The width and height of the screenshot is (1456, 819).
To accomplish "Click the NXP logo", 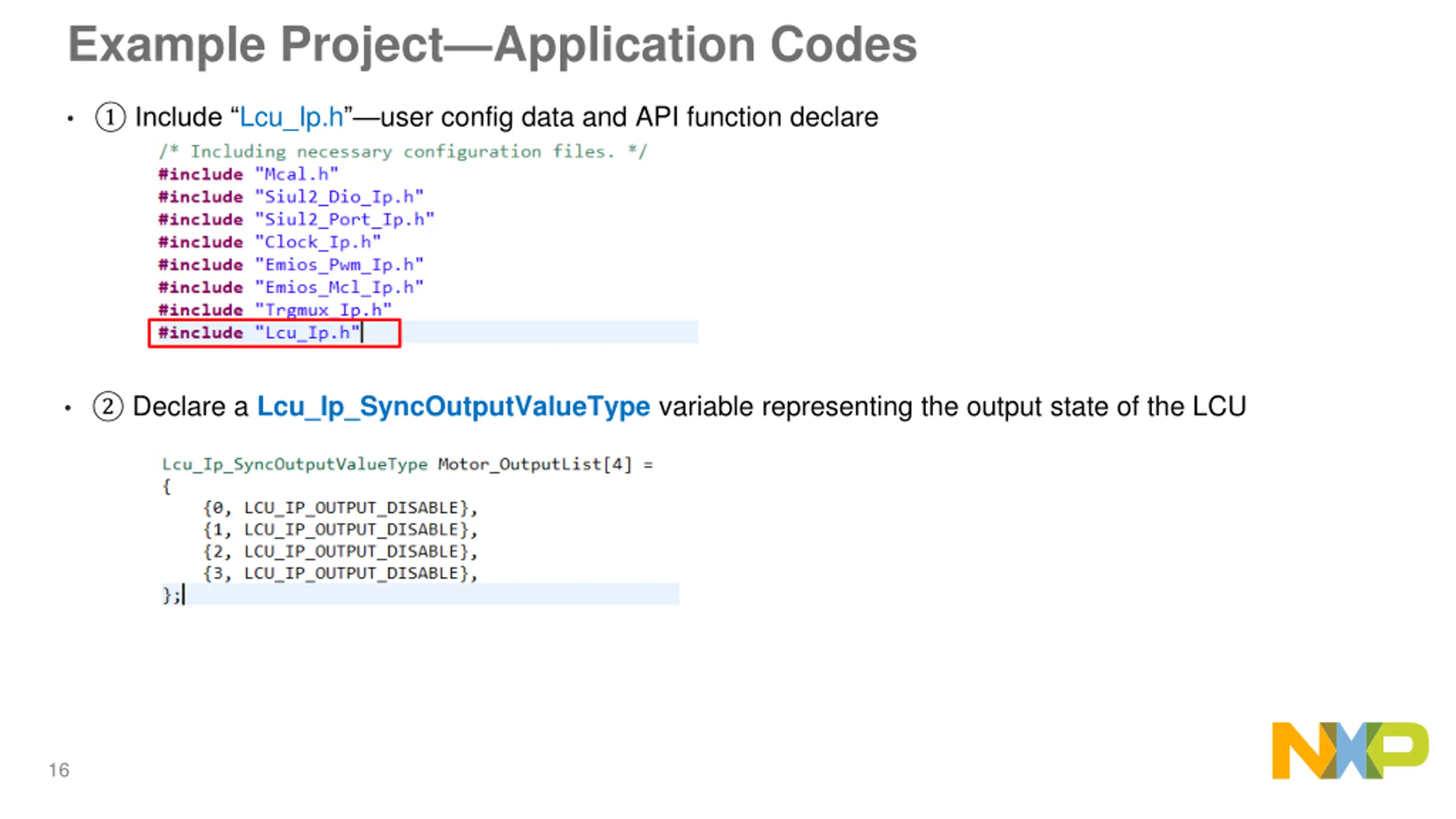I will [x=1350, y=751].
